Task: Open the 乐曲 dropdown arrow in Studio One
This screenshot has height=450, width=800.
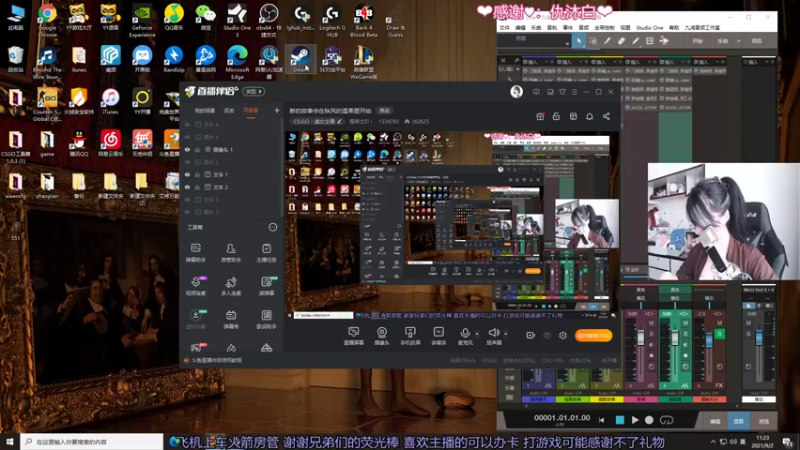Action: point(738,41)
